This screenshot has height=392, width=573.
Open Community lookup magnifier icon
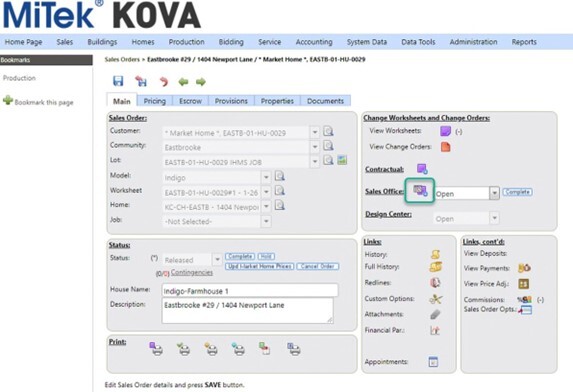pos(328,146)
